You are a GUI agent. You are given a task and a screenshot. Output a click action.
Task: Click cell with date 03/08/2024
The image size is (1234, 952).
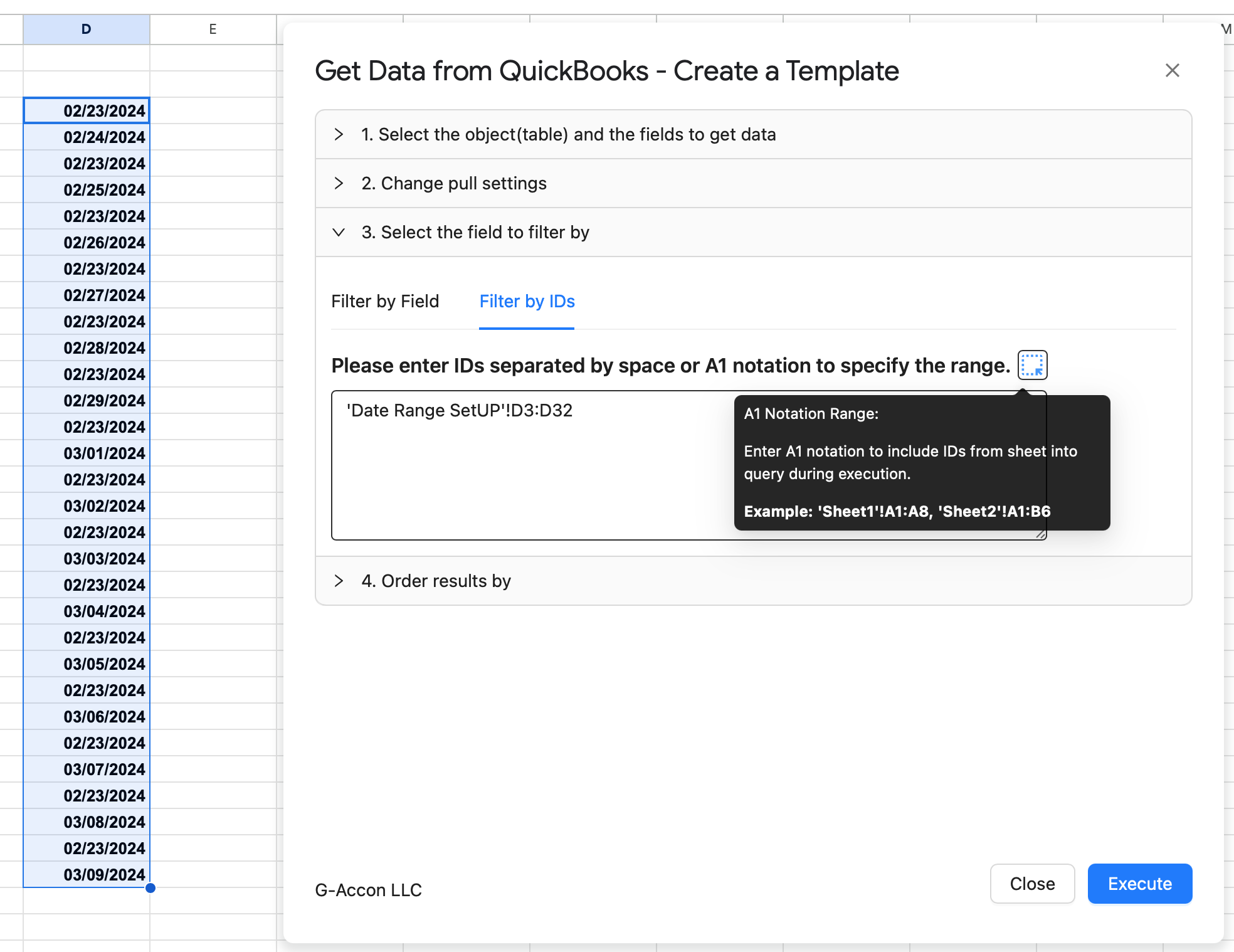pyautogui.click(x=87, y=822)
